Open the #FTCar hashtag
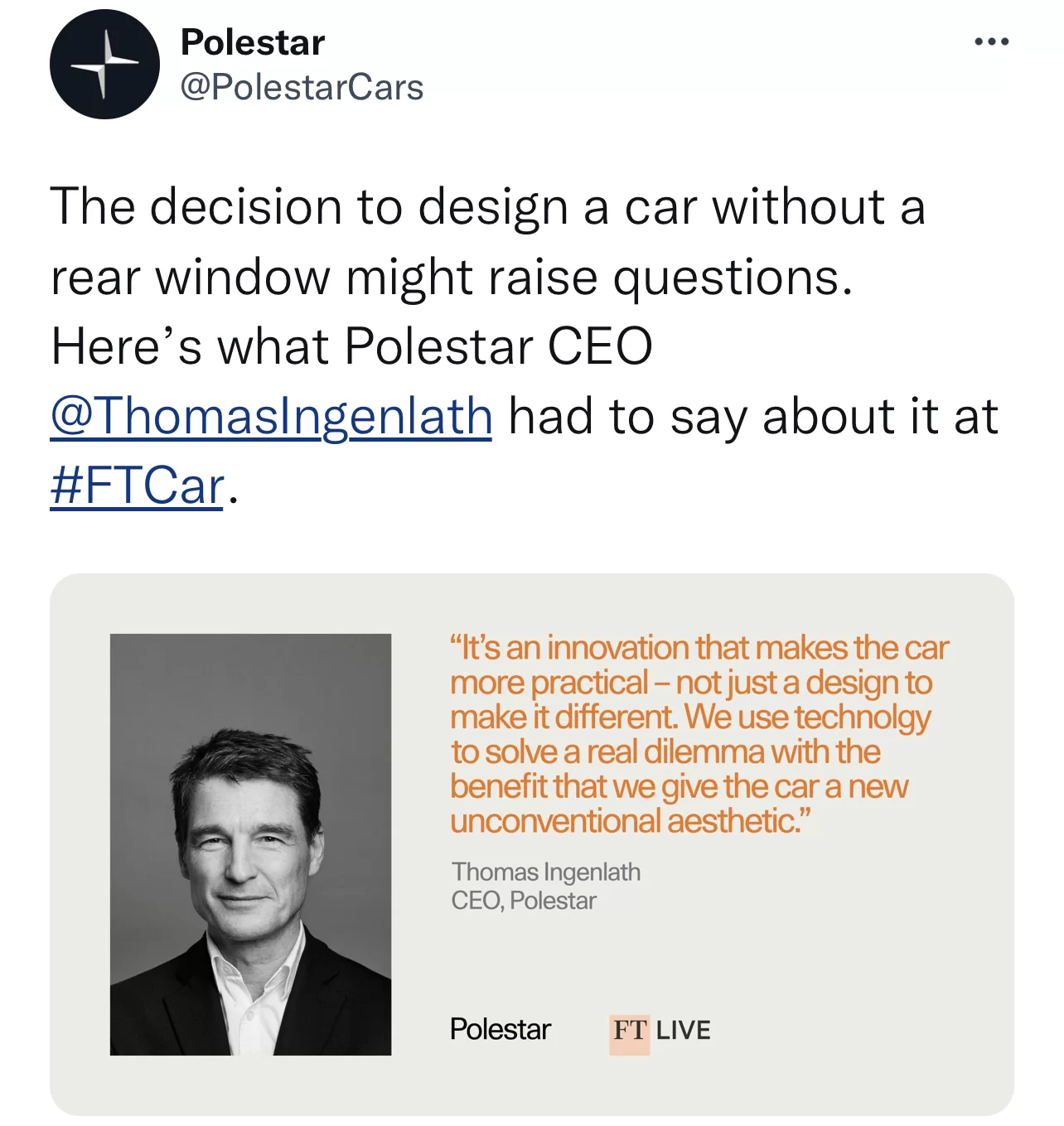Screen dimensions: 1064x1126 pyautogui.click(x=137, y=486)
